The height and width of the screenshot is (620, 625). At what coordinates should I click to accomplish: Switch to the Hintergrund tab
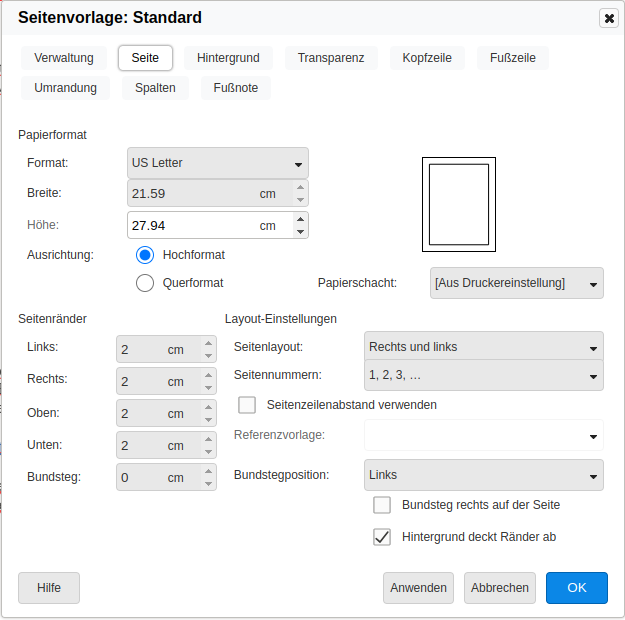click(x=228, y=58)
